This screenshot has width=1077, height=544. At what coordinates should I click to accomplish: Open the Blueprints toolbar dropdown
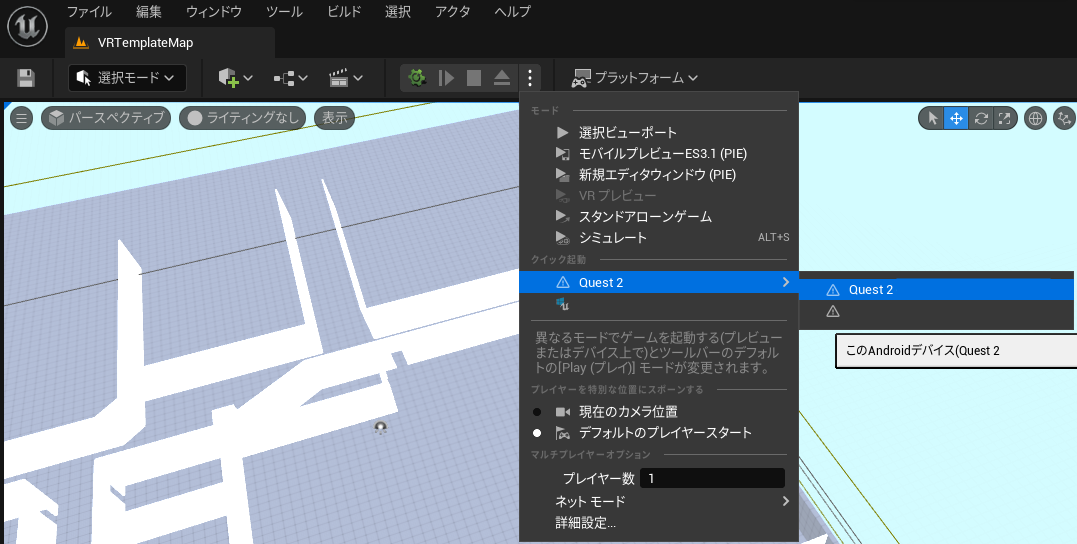click(x=291, y=78)
